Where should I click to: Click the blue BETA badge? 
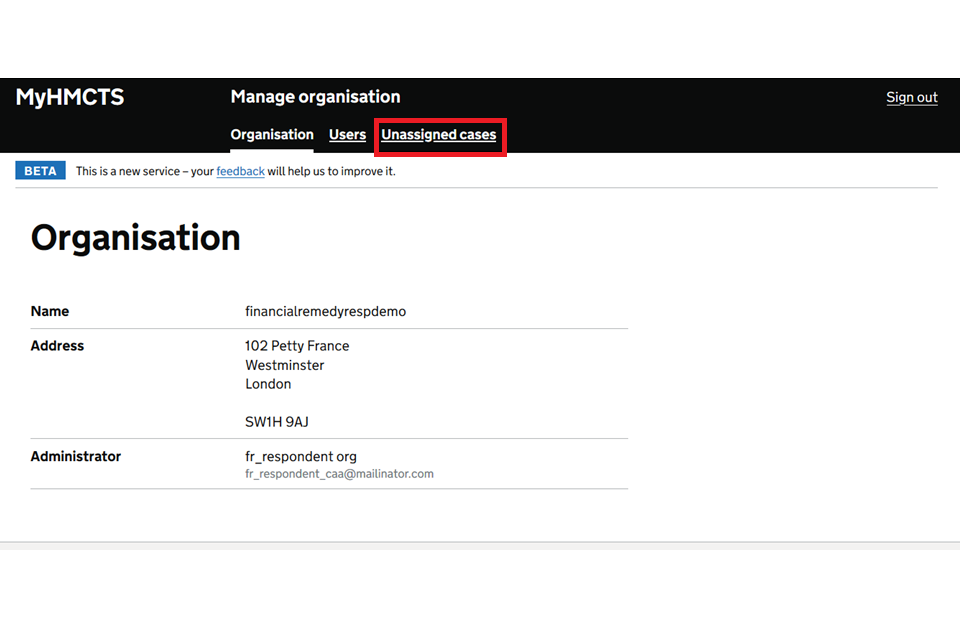[40, 171]
